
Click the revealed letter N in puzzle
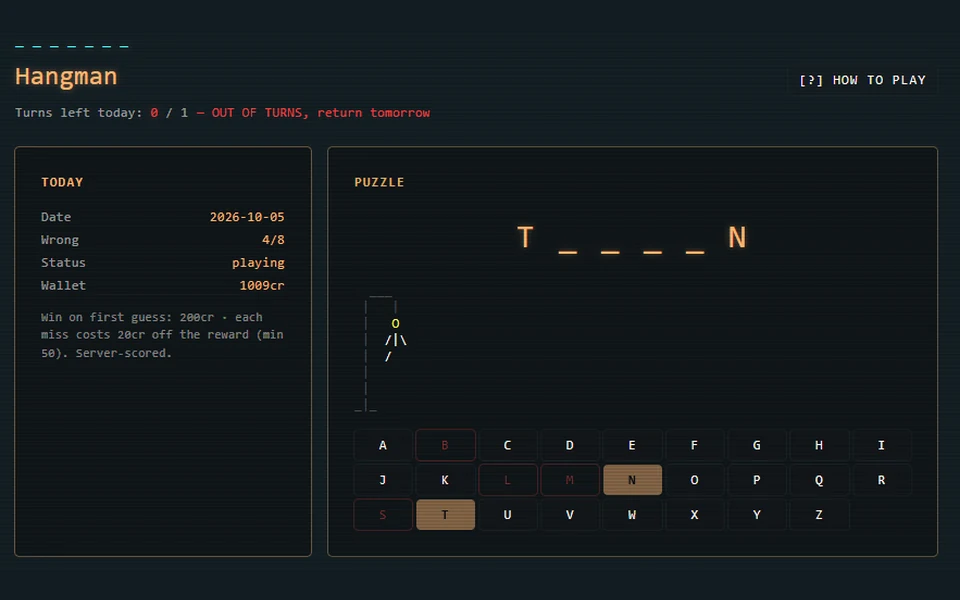click(737, 238)
